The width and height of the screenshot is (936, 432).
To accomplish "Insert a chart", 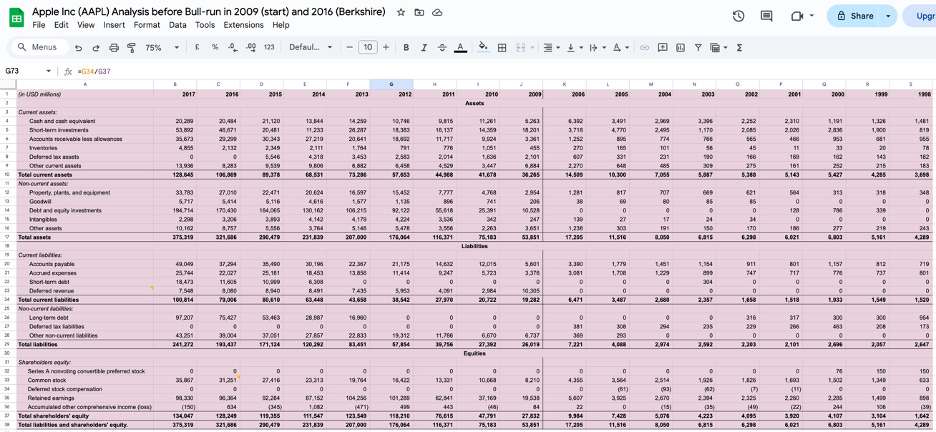I will point(680,47).
